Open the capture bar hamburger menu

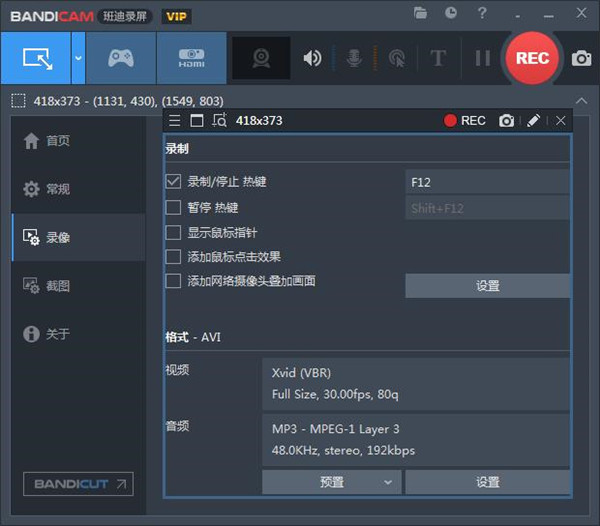(174, 121)
